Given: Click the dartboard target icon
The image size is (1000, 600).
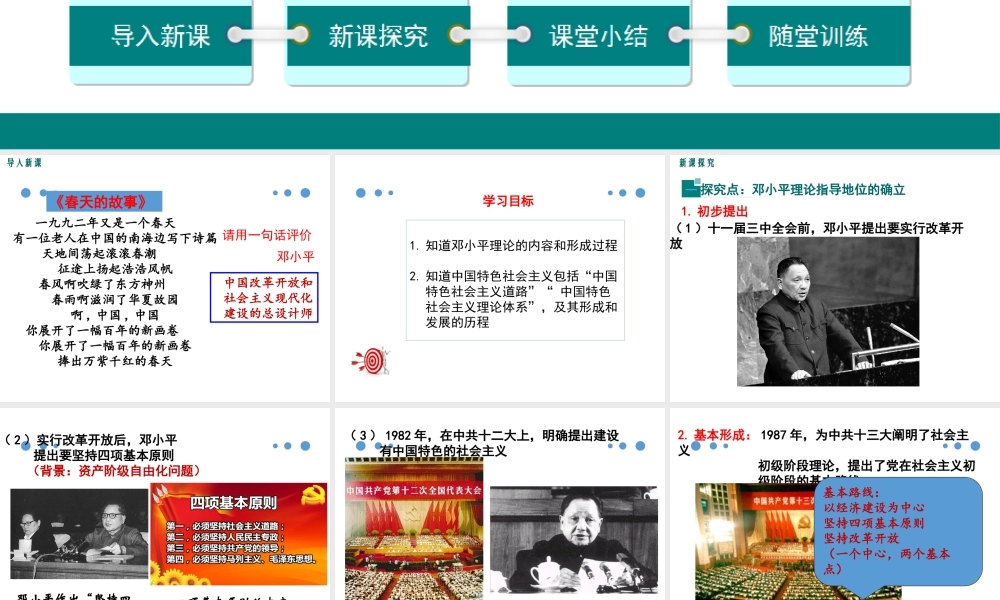Looking at the screenshot, I should (372, 359).
